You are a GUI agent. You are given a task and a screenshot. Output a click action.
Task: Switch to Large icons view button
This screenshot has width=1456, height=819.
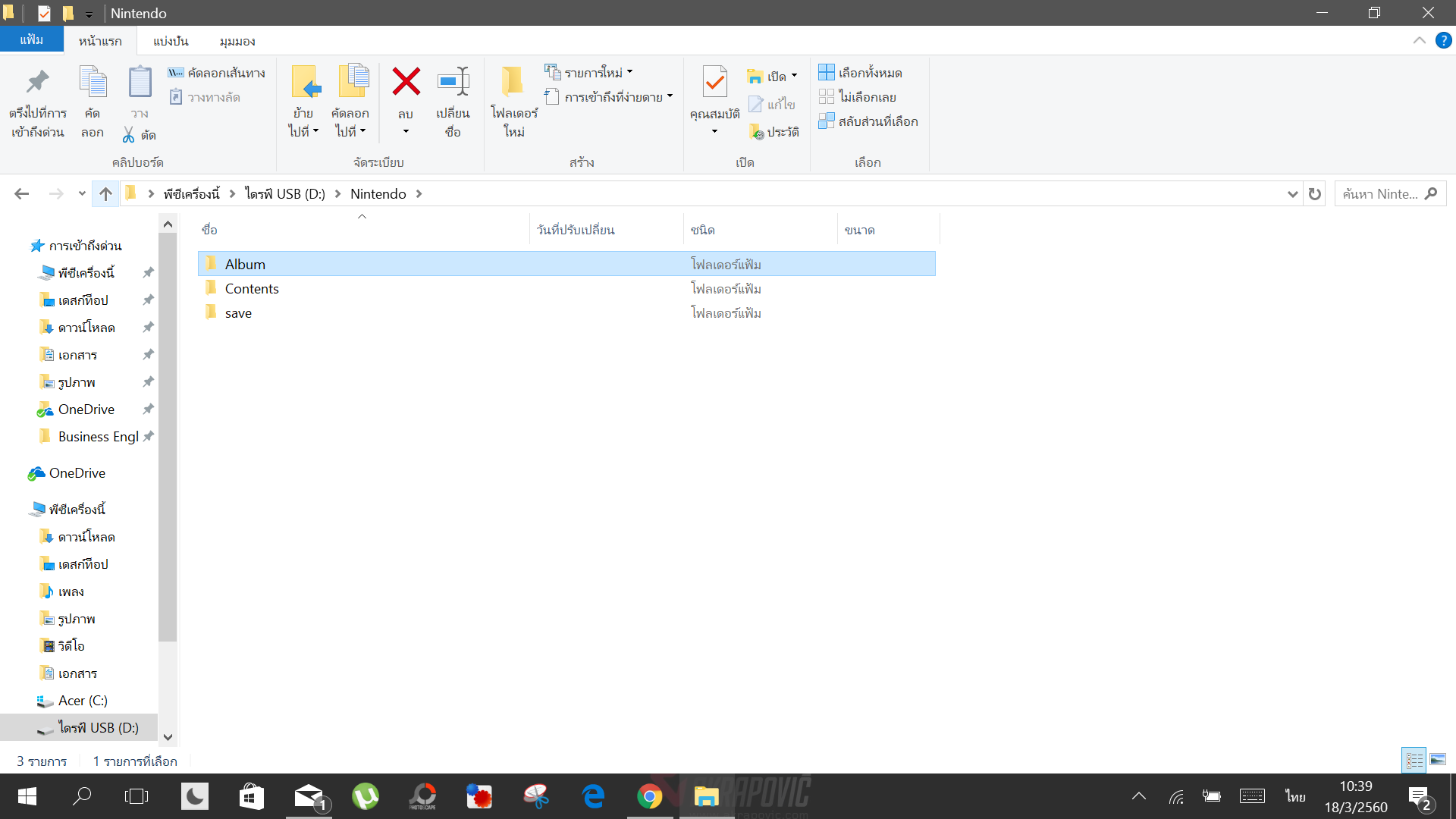(1438, 760)
